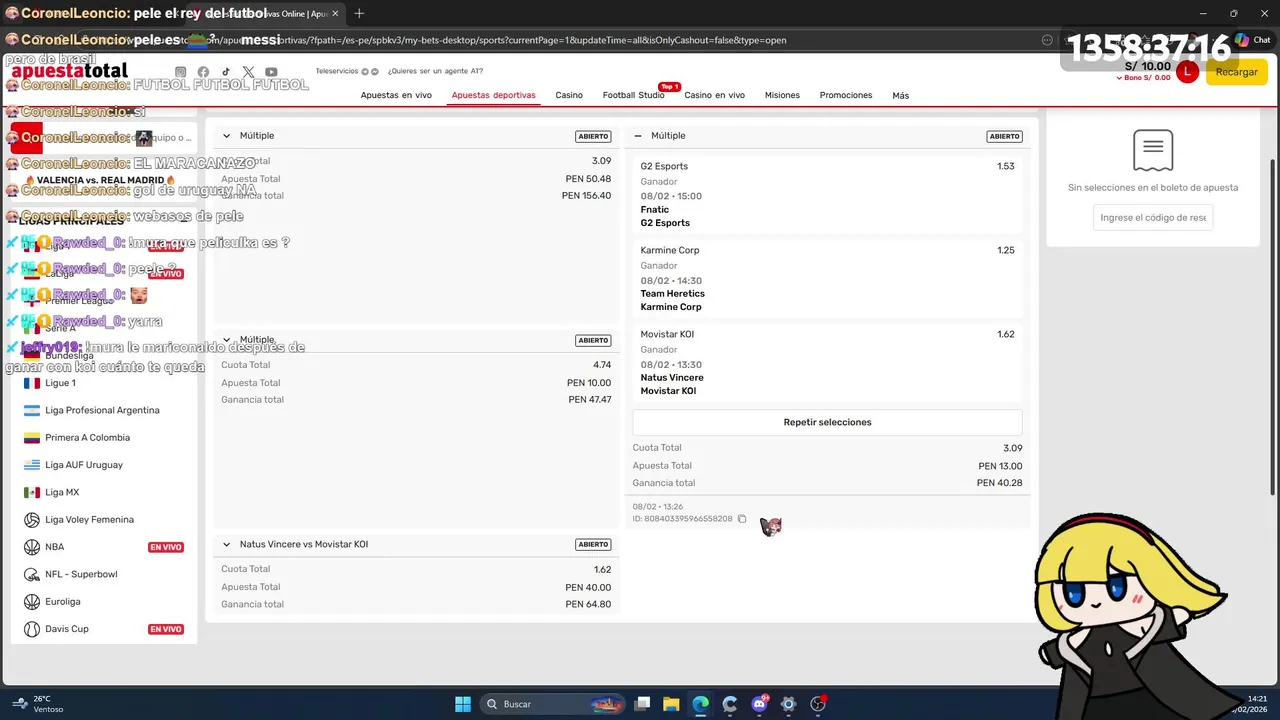Open Ligue 1 league link
This screenshot has width=1280, height=720.
[x=60, y=383]
